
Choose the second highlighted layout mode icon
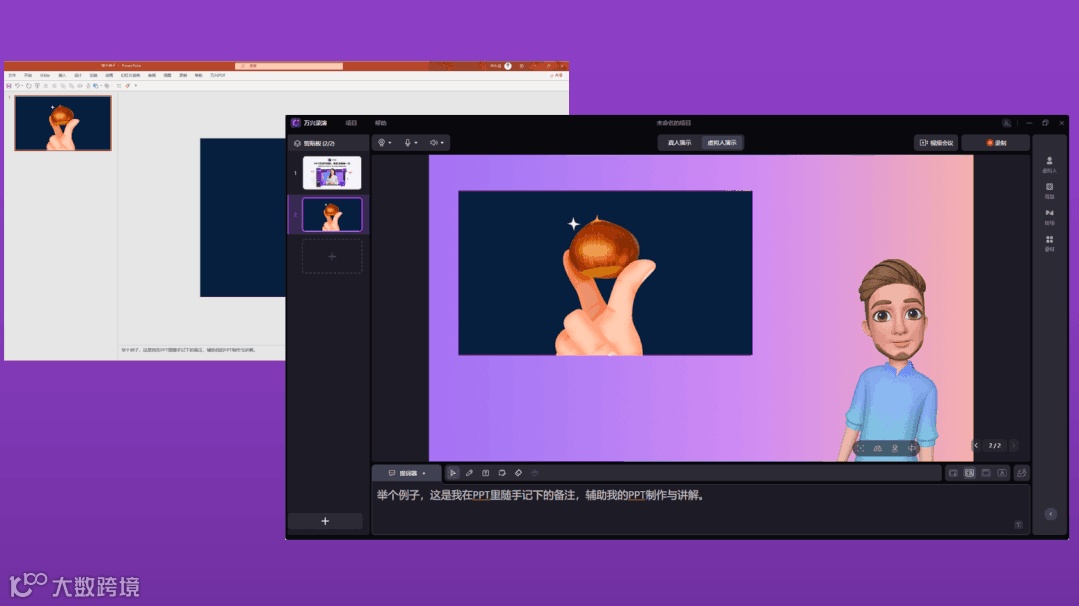[970, 473]
